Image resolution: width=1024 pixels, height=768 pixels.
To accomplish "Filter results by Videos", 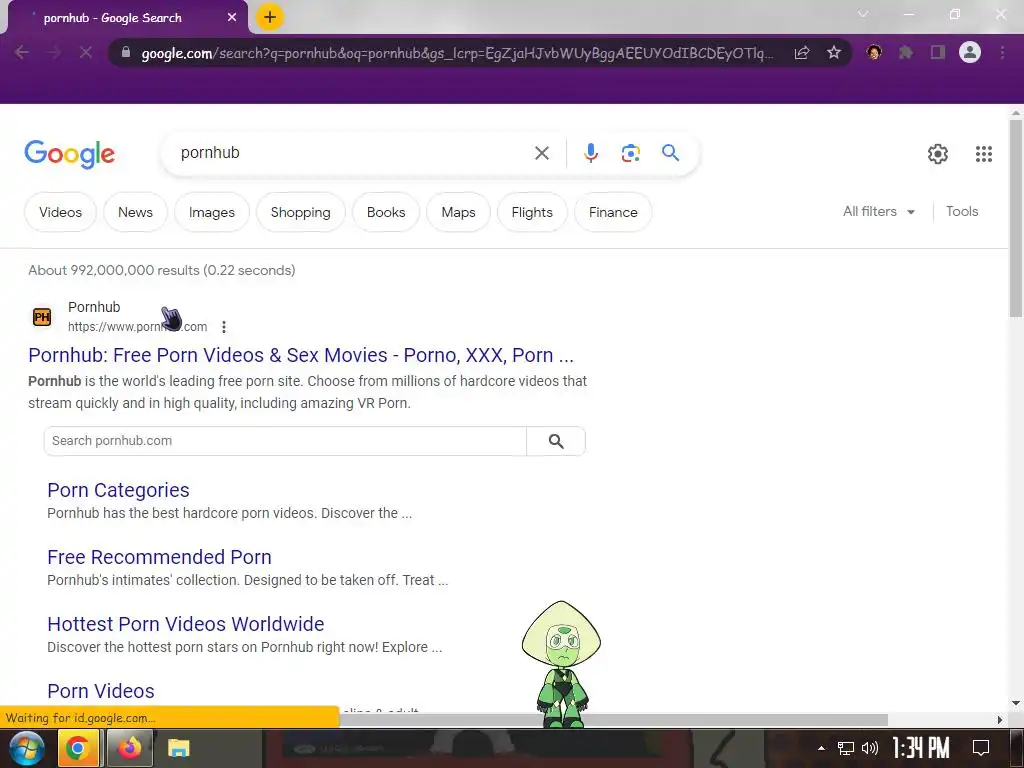I will (x=60, y=212).
